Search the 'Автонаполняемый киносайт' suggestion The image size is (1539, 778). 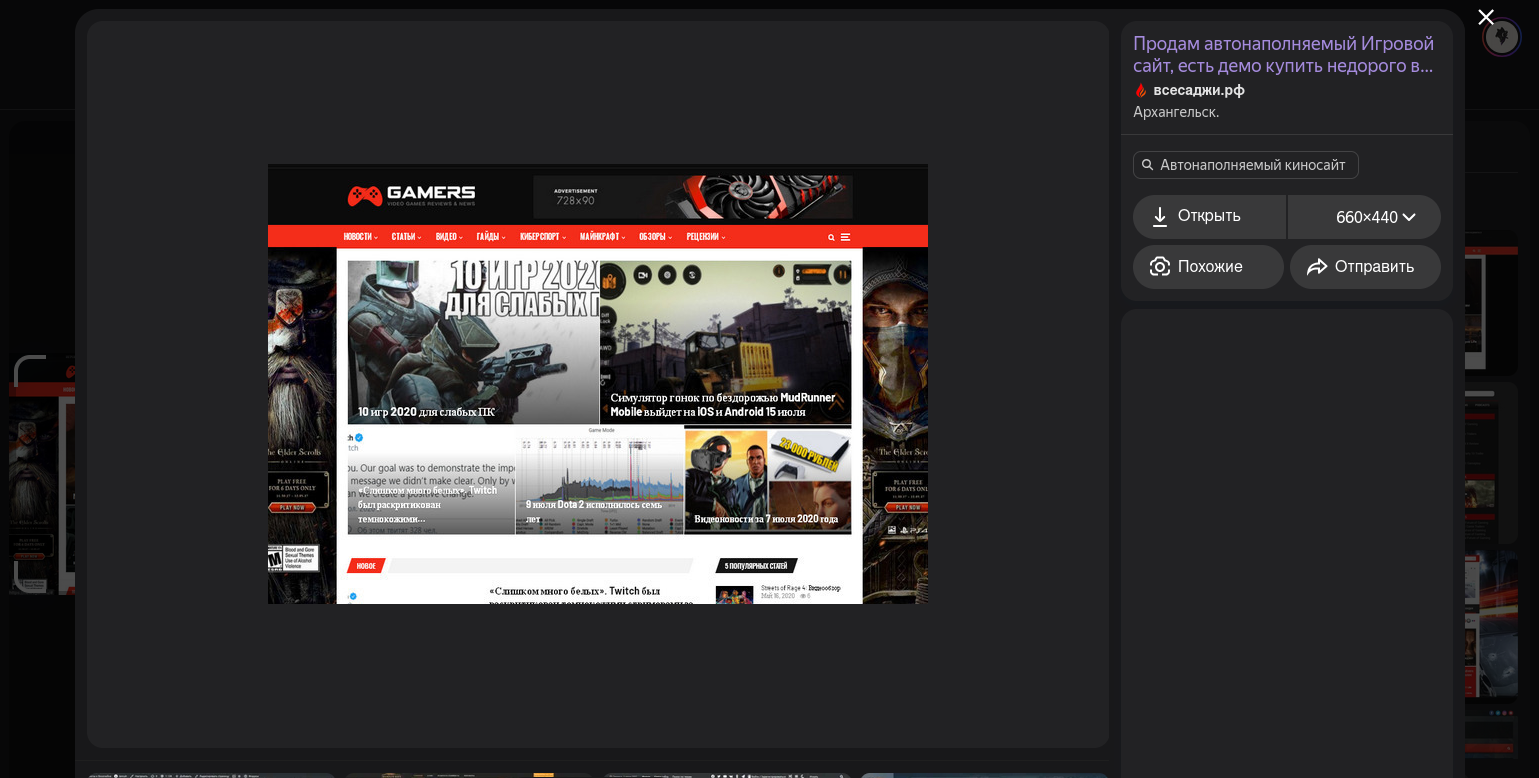tap(1252, 165)
